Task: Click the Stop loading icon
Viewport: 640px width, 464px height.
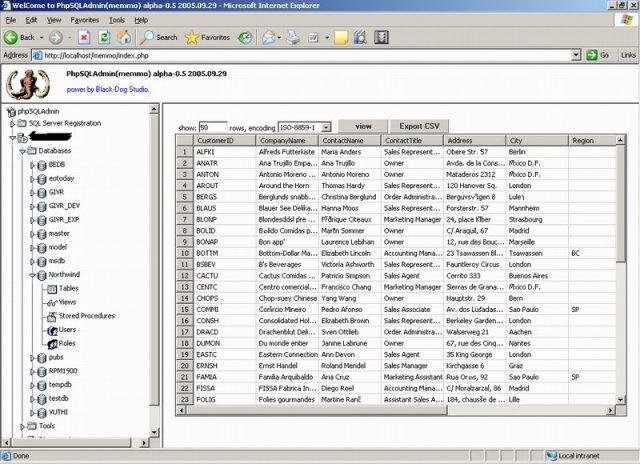Action: pyautogui.click(x=84, y=37)
